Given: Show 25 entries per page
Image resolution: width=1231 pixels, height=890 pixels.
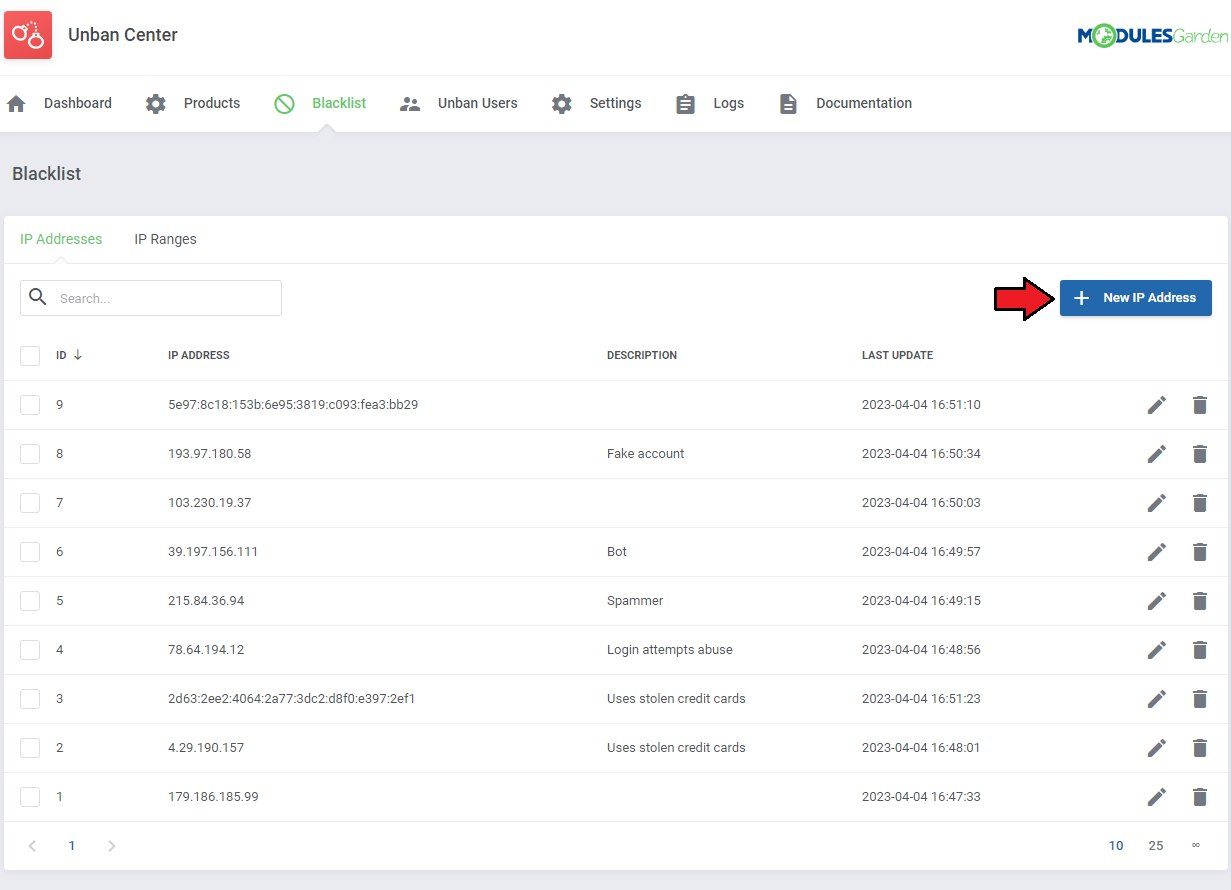Looking at the screenshot, I should click(1156, 846).
